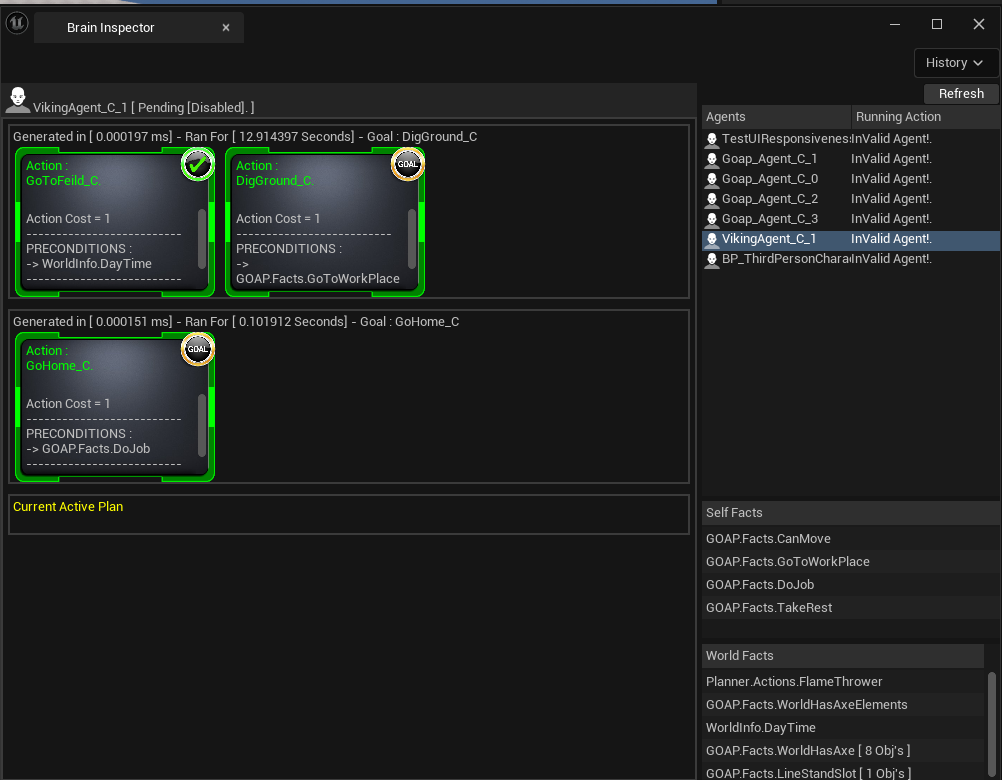This screenshot has height=780, width=1002.
Task: Click the Unreal Engine logo icon
Action: tap(17, 24)
